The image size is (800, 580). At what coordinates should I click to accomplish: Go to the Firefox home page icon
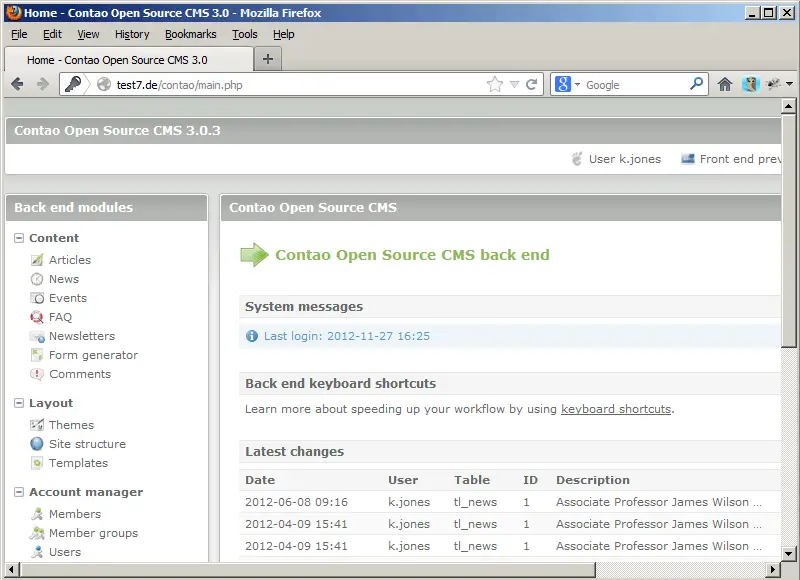725,84
